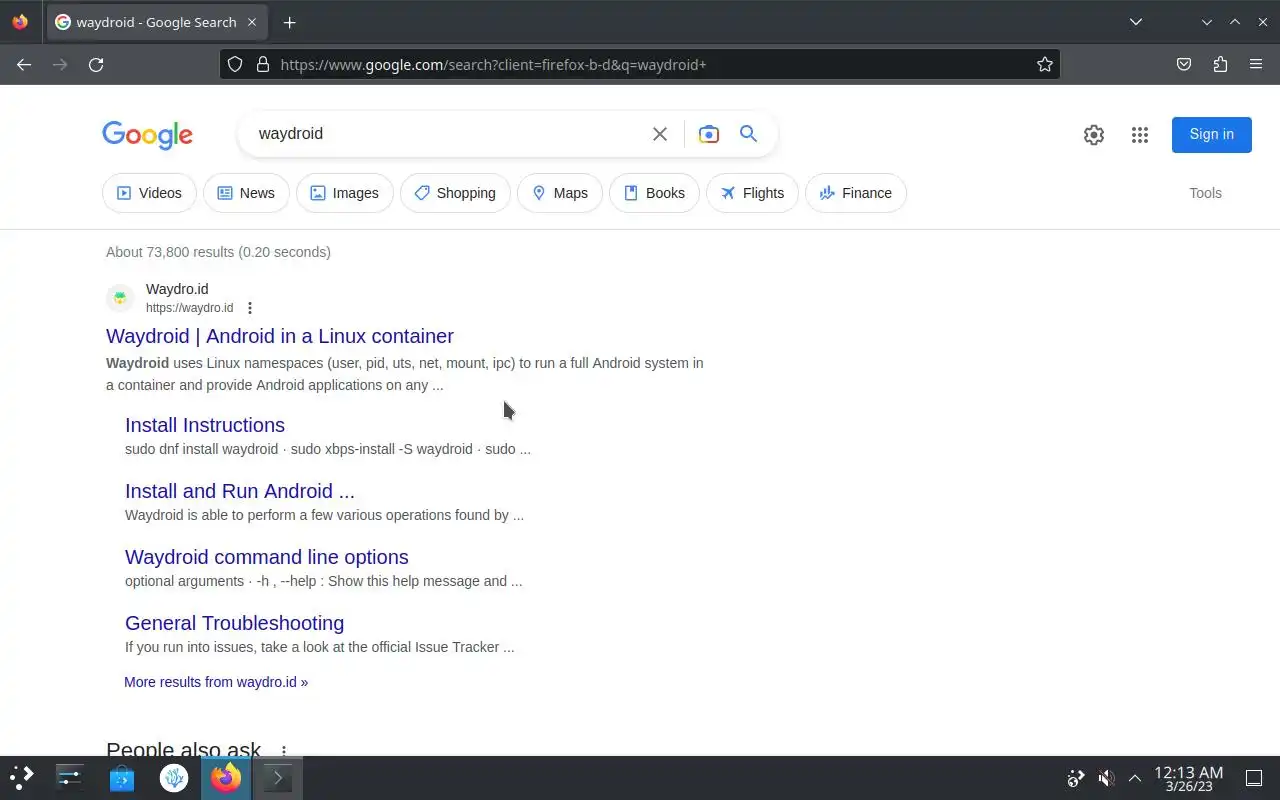Open three-dot menu next to People also ask

point(284,750)
